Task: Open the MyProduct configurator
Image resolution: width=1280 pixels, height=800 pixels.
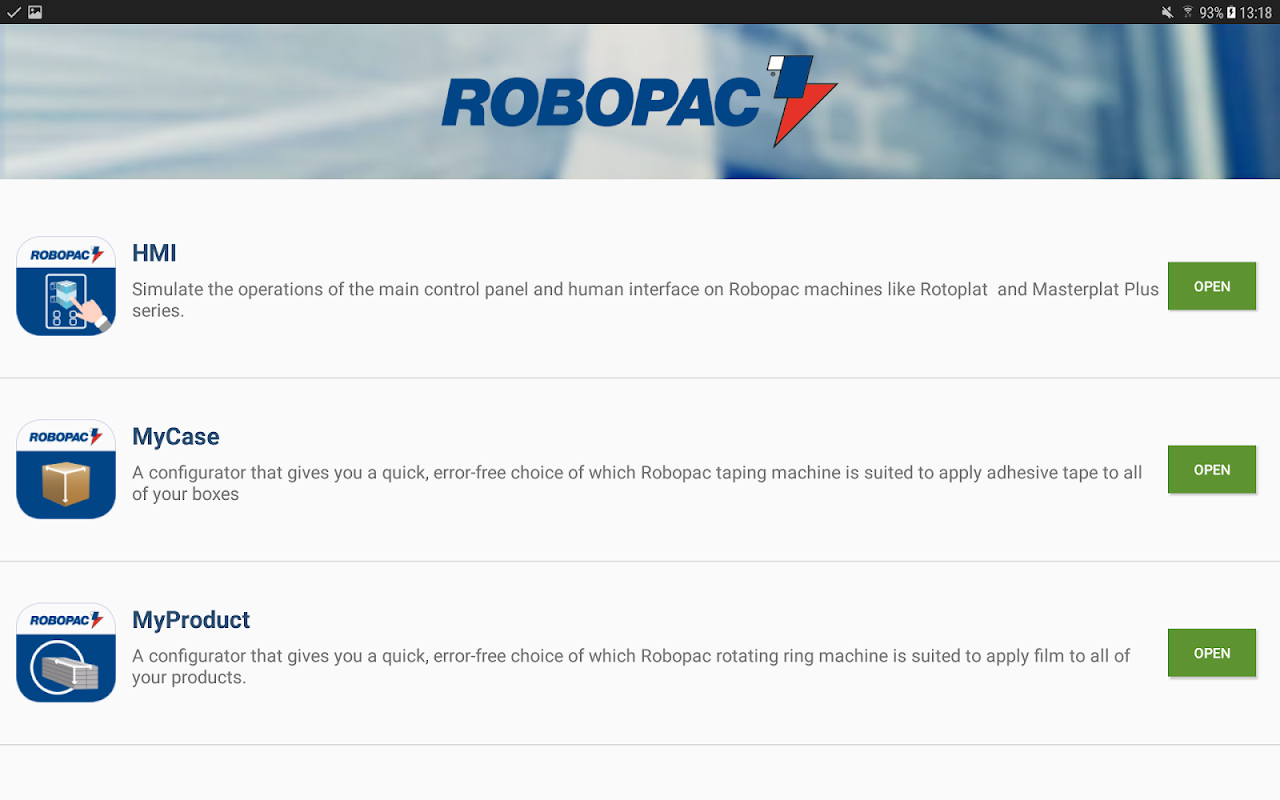Action: (1212, 652)
